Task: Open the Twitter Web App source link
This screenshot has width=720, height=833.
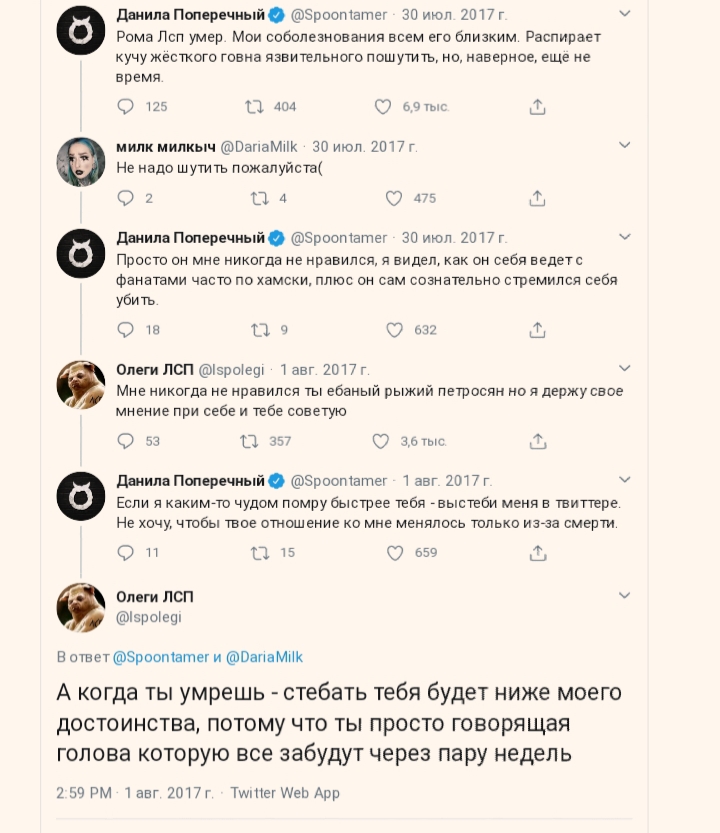Action: 285,793
